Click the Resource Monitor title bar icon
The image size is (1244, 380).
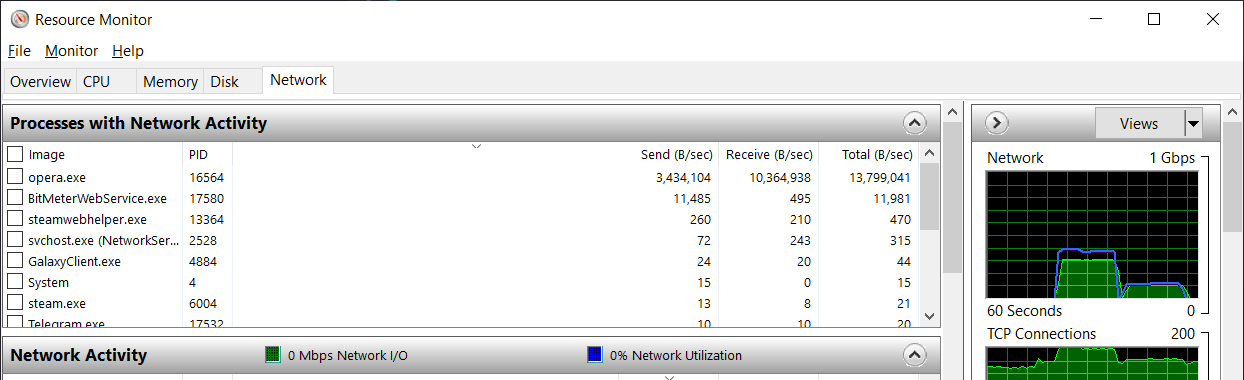19,19
